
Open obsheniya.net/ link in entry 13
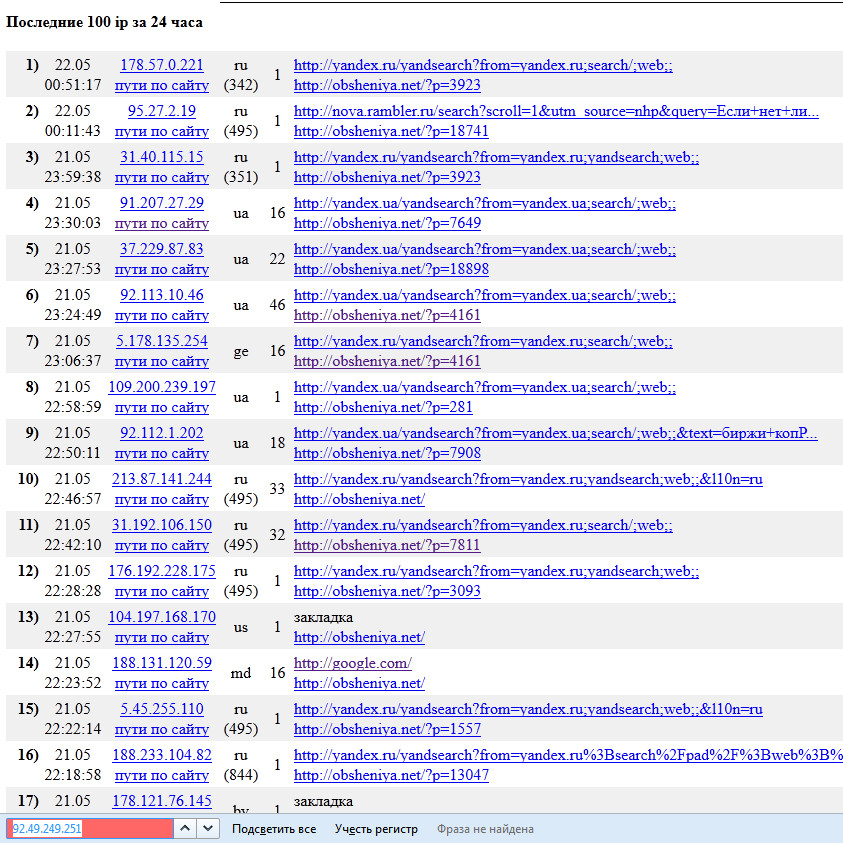tap(359, 637)
